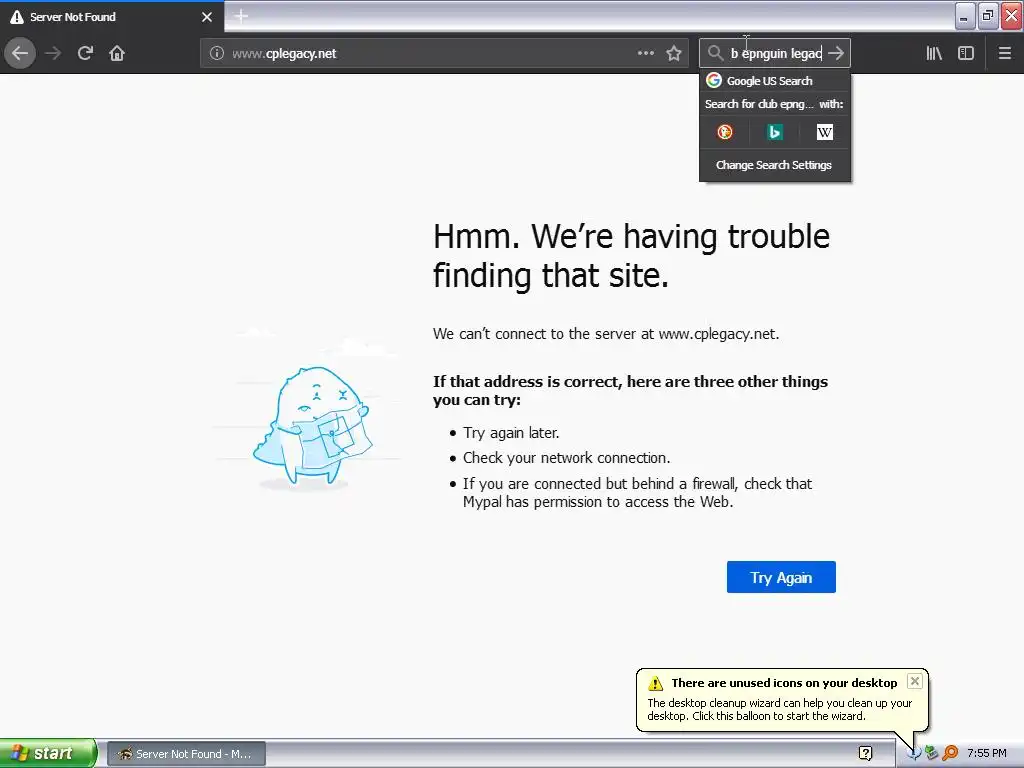1024x768 pixels.
Task: Click 'Check your network connection.' text
Action: [566, 458]
